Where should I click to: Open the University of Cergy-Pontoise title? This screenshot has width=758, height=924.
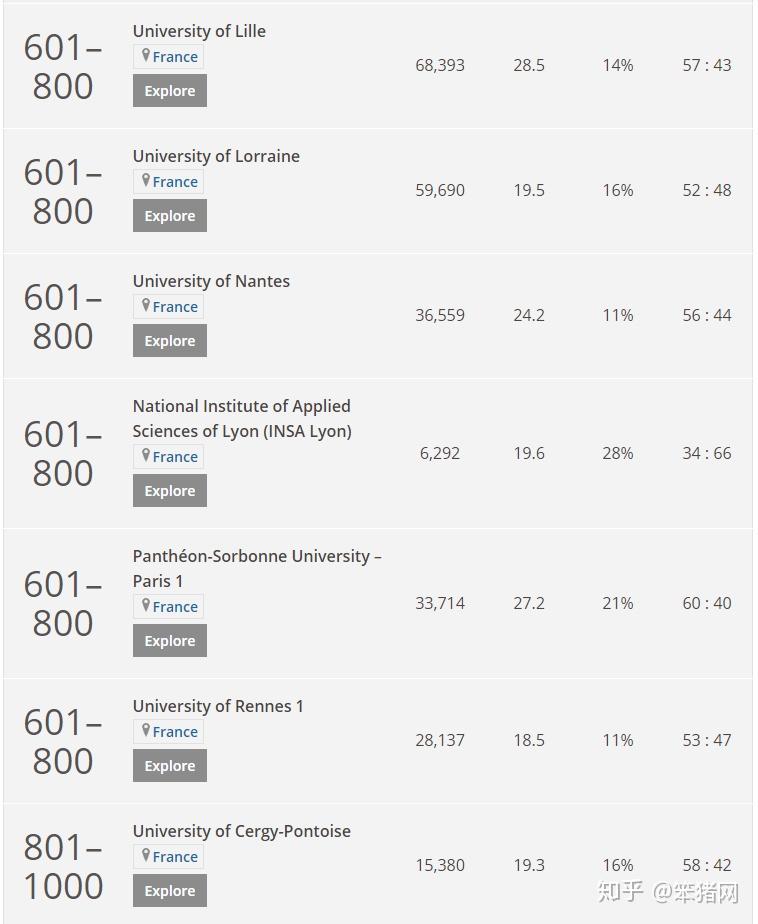click(x=242, y=831)
